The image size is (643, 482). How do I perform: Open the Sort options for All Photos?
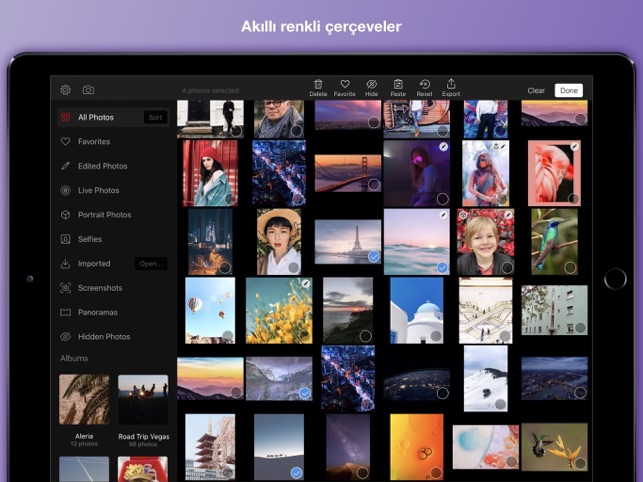point(155,117)
